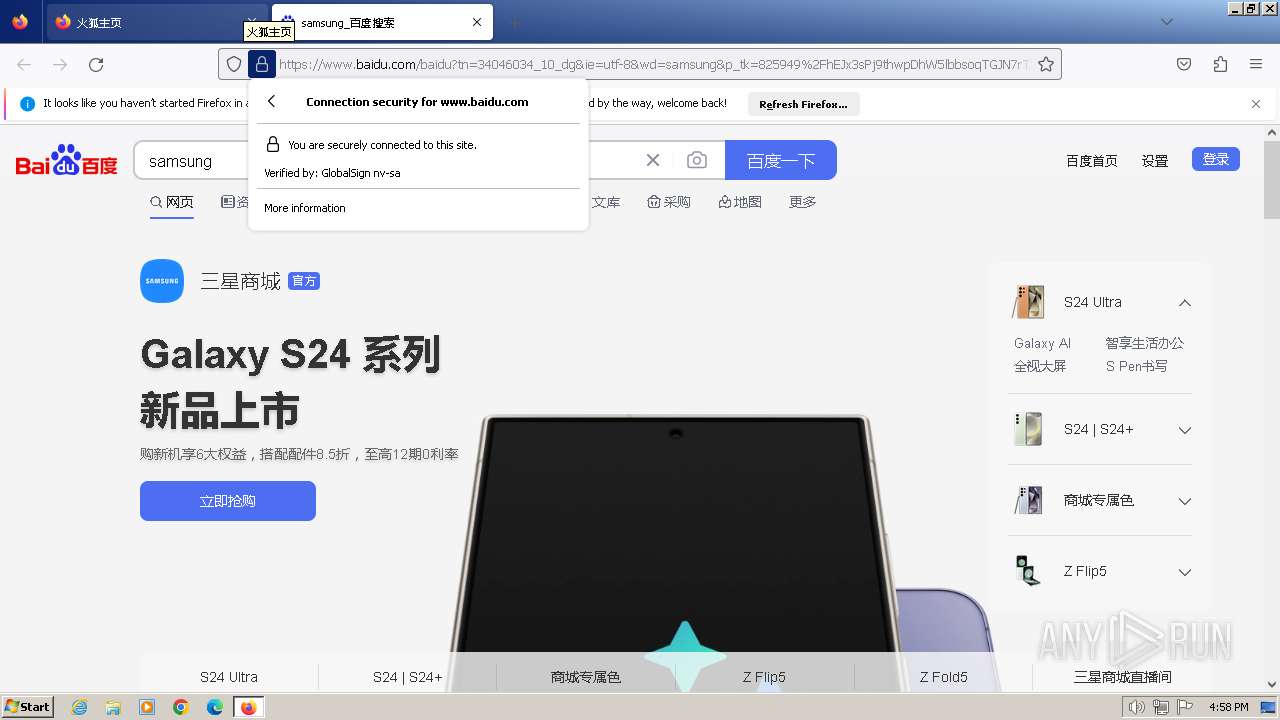Open Microsoft Edge from the taskbar
This screenshot has width=1280, height=720.
[x=215, y=707]
